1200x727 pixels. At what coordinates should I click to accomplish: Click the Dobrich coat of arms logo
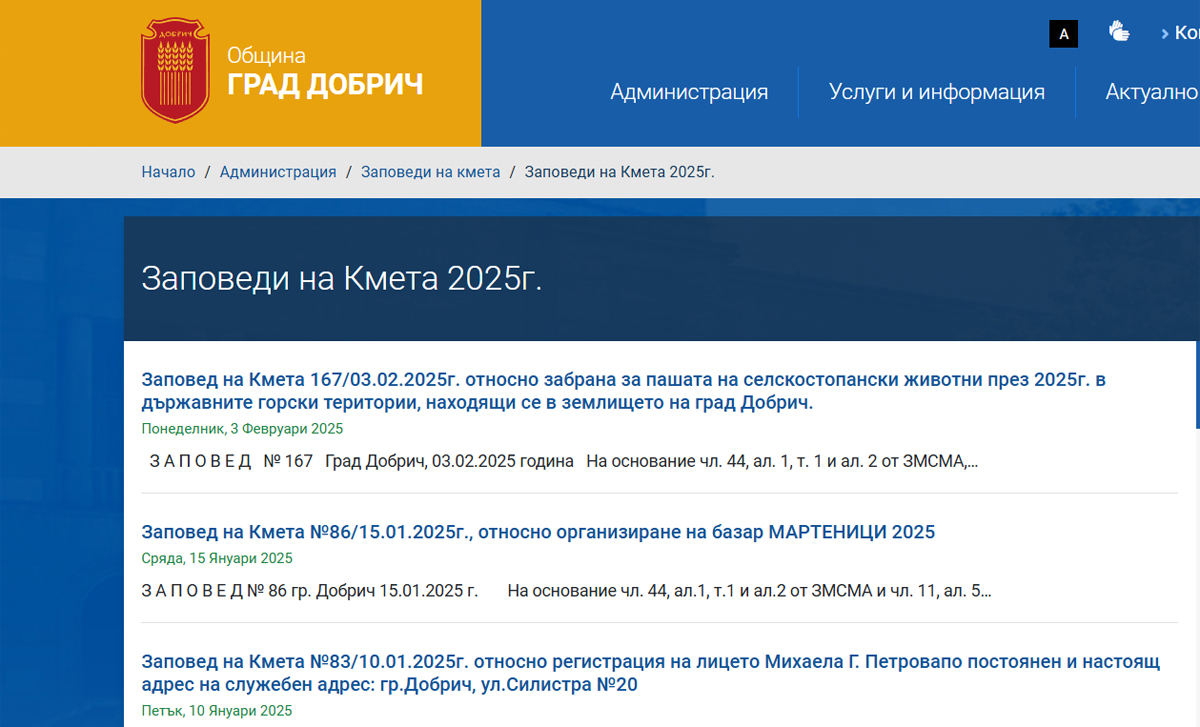[176, 72]
